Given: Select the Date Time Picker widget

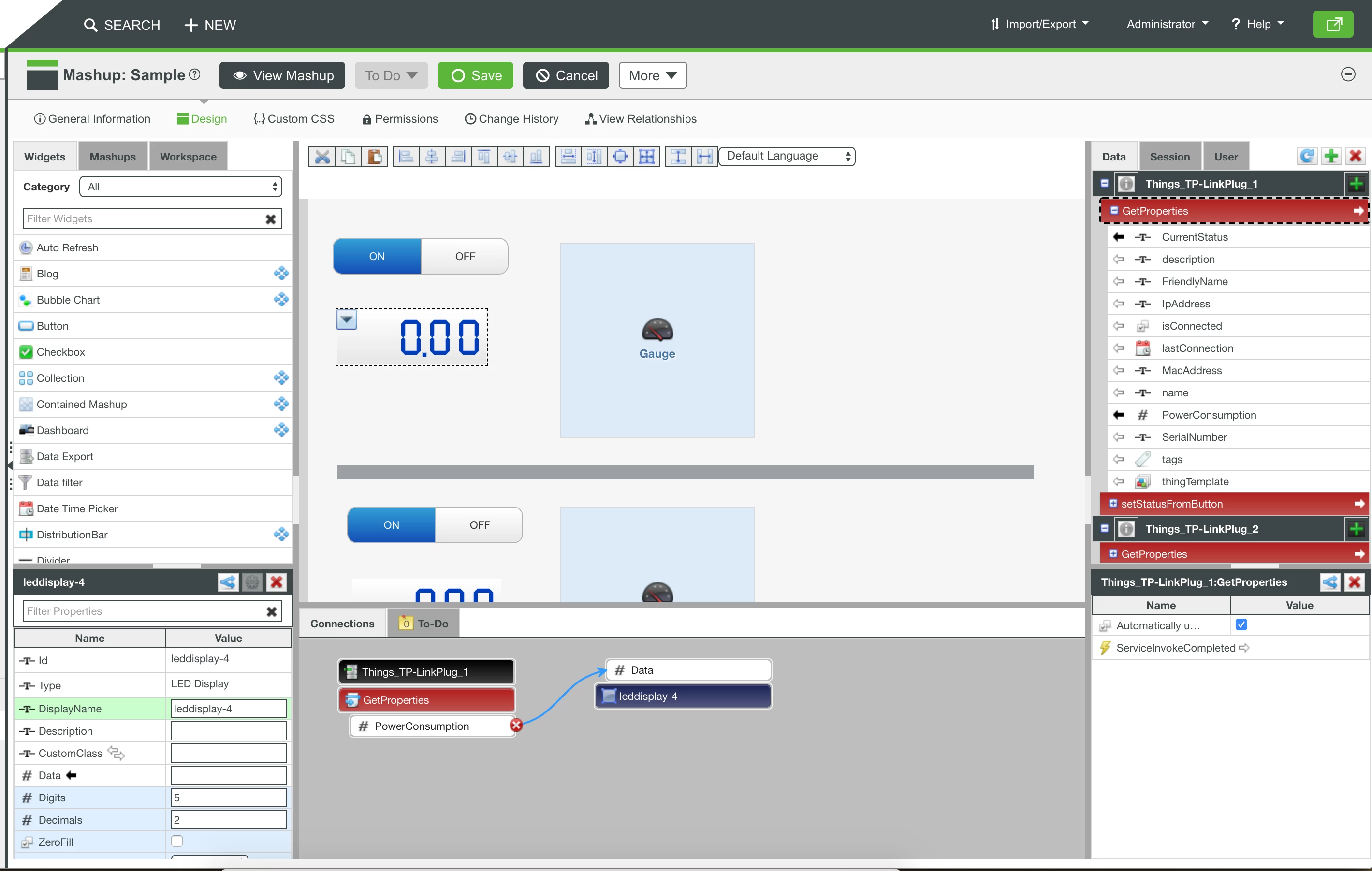Looking at the screenshot, I should point(152,508).
